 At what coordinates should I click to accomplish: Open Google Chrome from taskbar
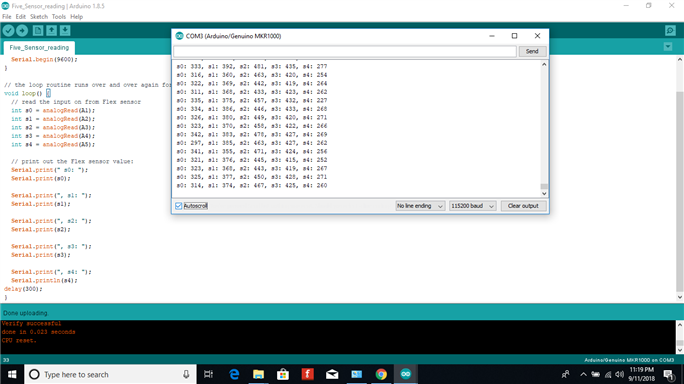(381, 374)
